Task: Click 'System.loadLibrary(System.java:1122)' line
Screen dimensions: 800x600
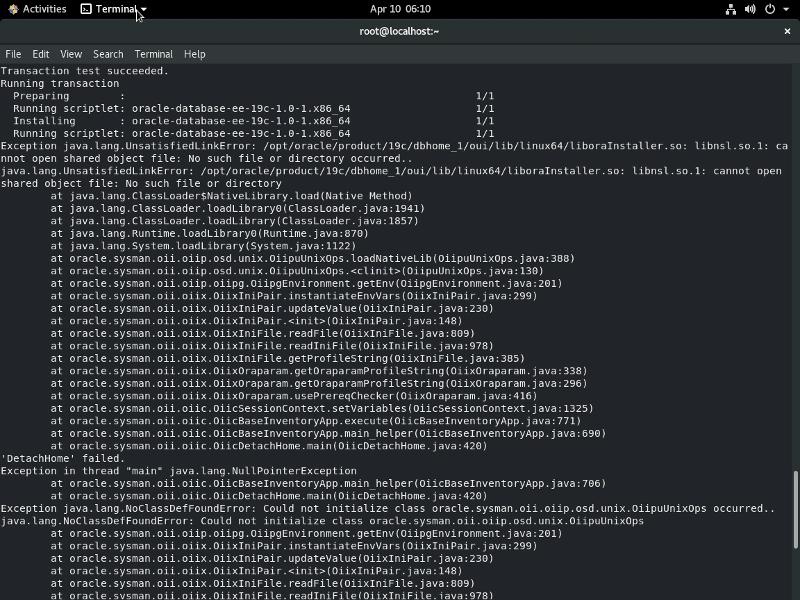Action: tap(203, 246)
